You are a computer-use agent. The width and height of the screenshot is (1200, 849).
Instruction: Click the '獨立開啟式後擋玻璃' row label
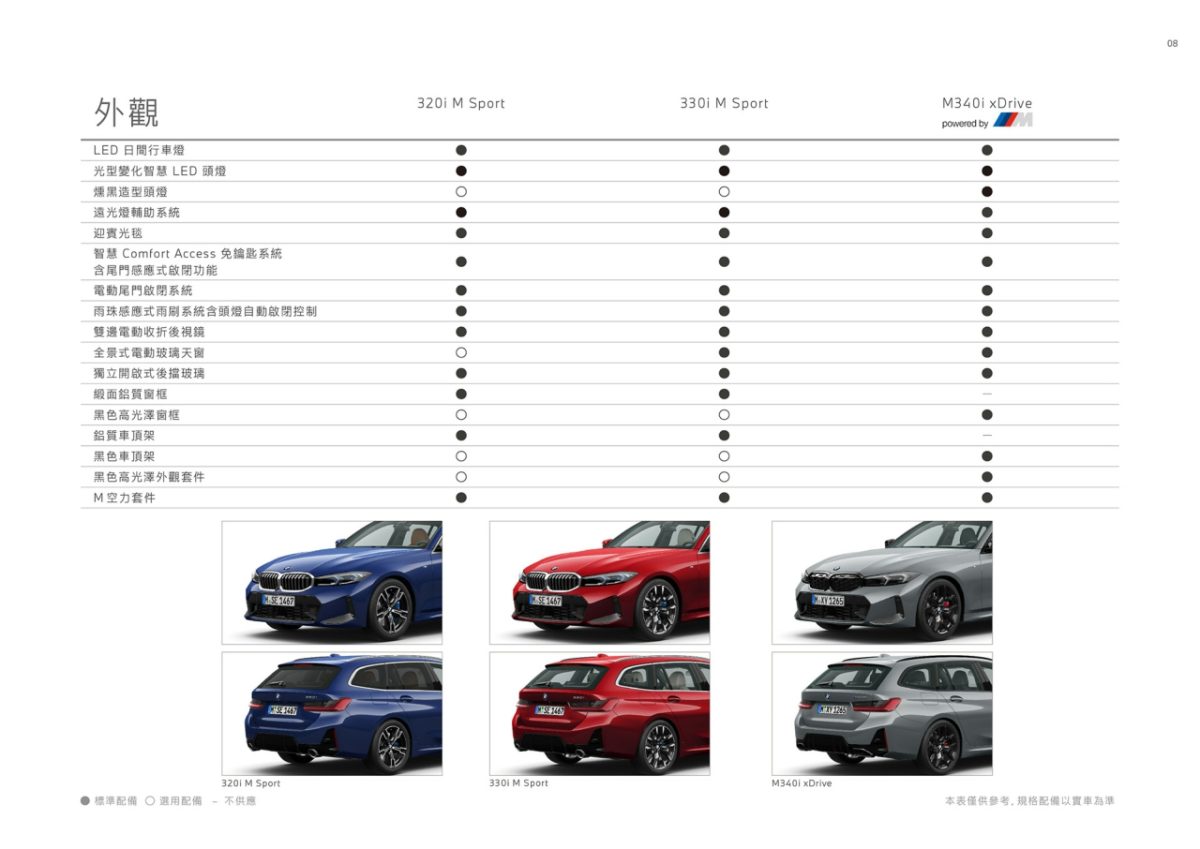149,373
